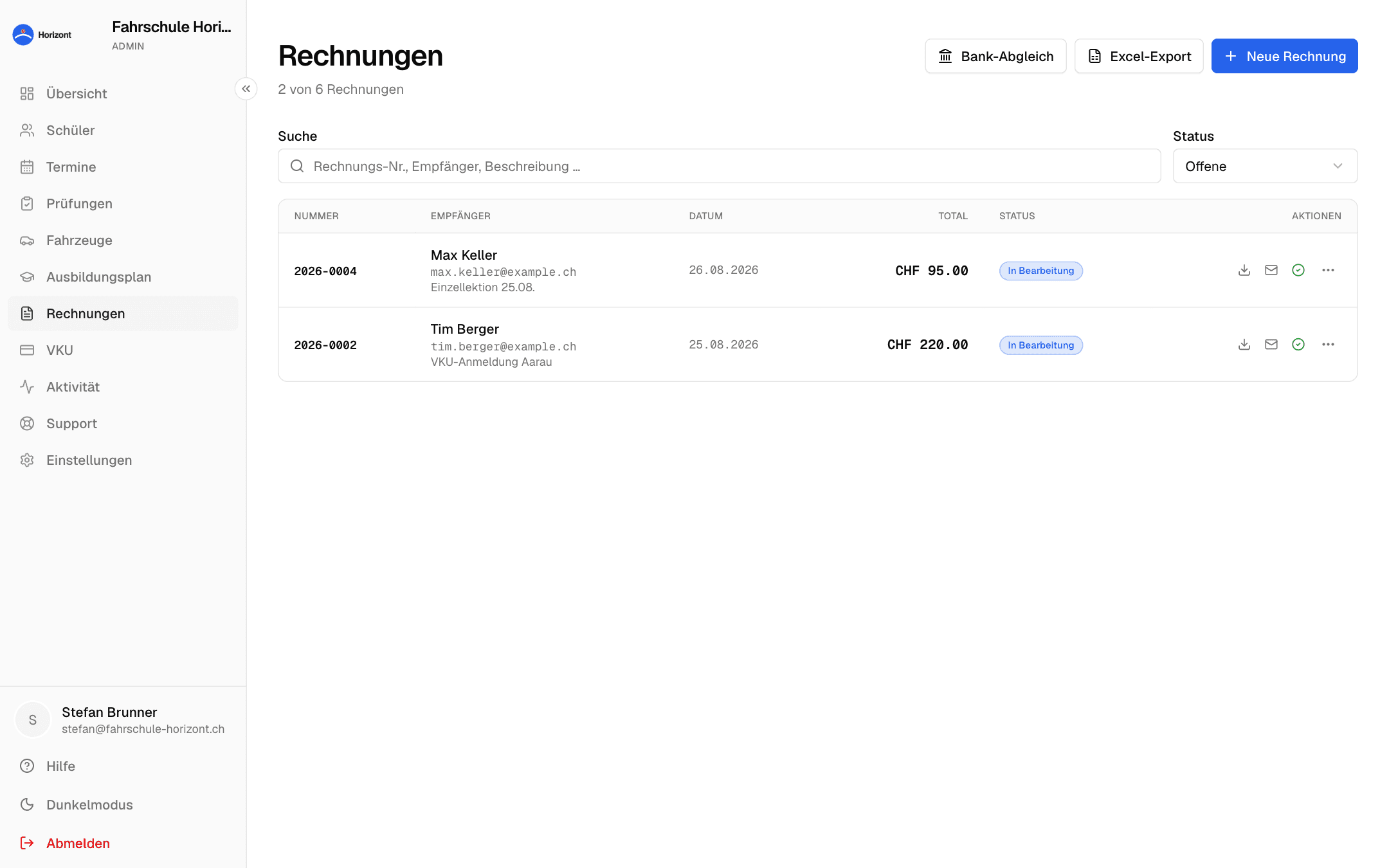The height and width of the screenshot is (868, 1389).
Task: Open Einstellungen
Action: coord(123,460)
